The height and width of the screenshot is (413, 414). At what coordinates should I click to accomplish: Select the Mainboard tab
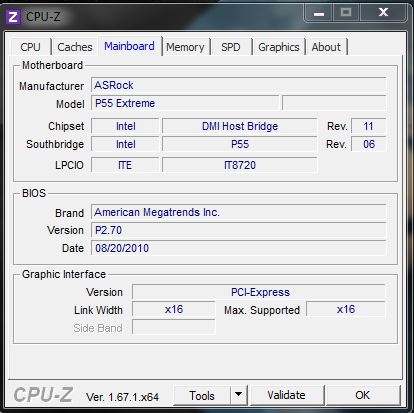(129, 46)
